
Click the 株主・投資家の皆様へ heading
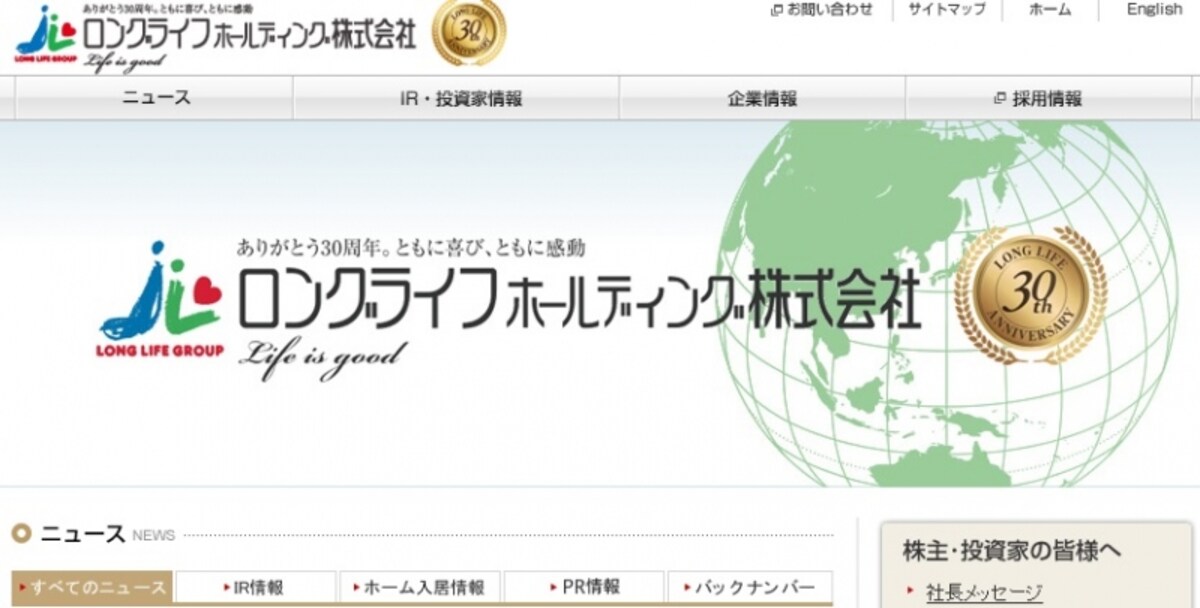(x=1012, y=550)
